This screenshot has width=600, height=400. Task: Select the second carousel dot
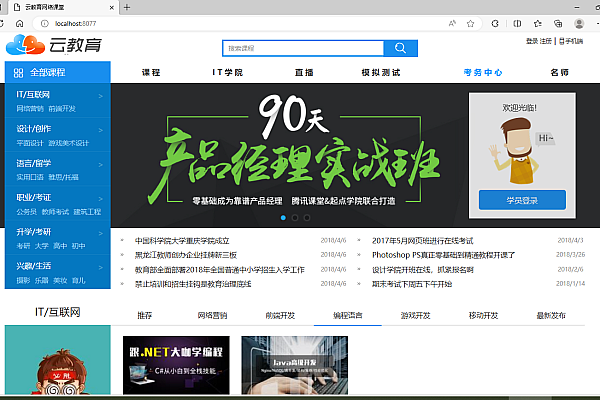pyautogui.click(x=295, y=218)
